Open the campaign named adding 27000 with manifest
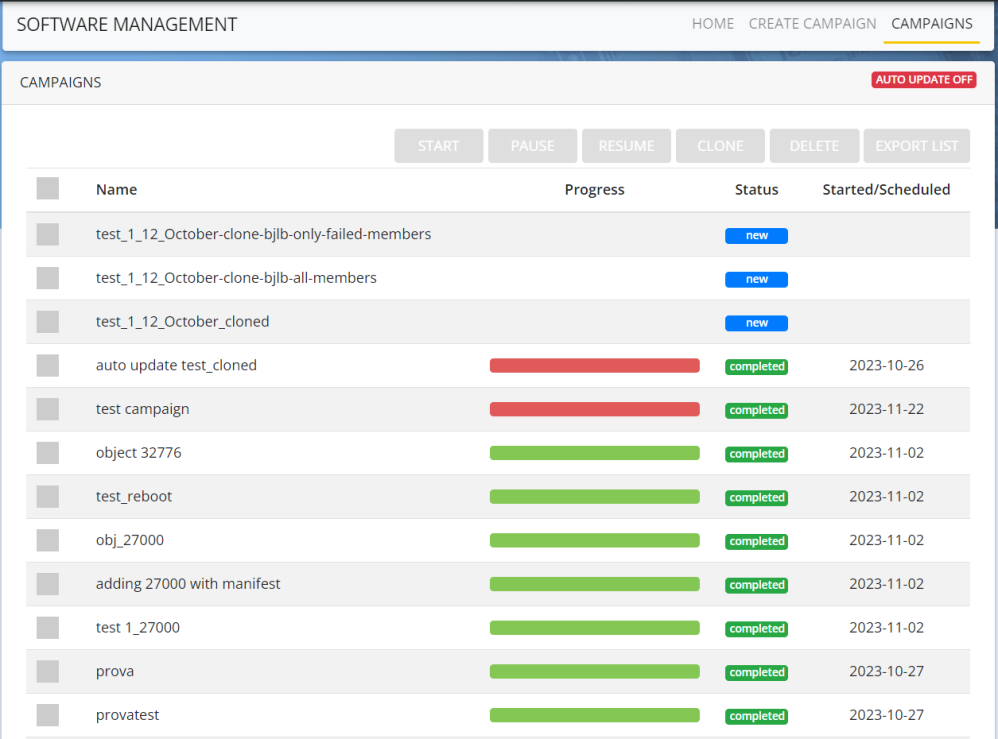This screenshot has height=739, width=998. point(188,584)
